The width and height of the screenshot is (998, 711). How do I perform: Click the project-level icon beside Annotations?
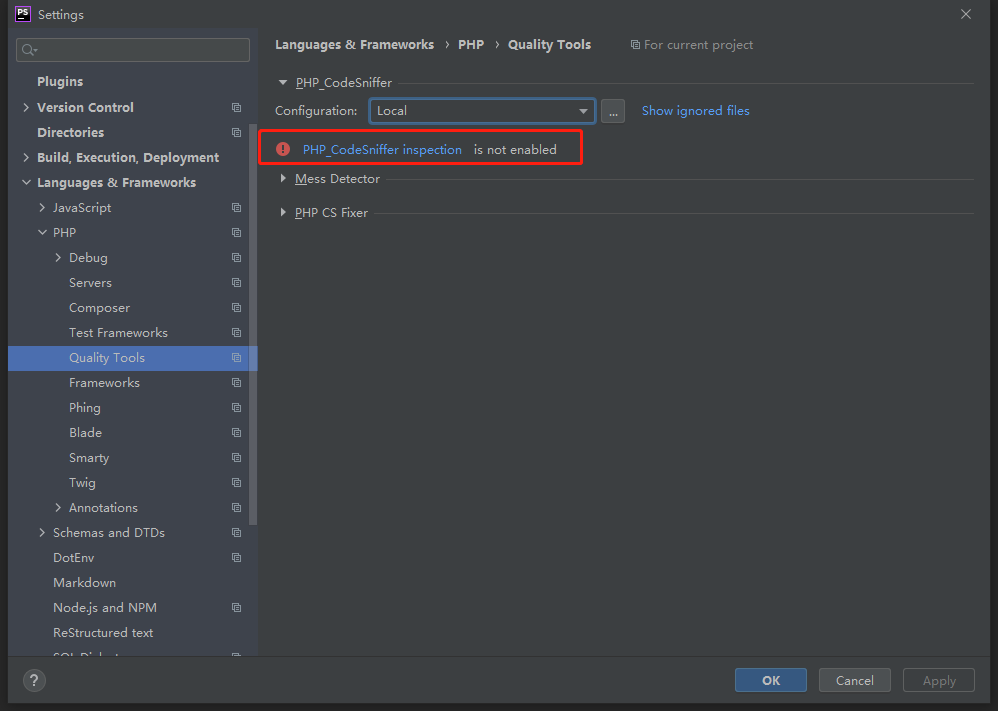[x=237, y=508]
